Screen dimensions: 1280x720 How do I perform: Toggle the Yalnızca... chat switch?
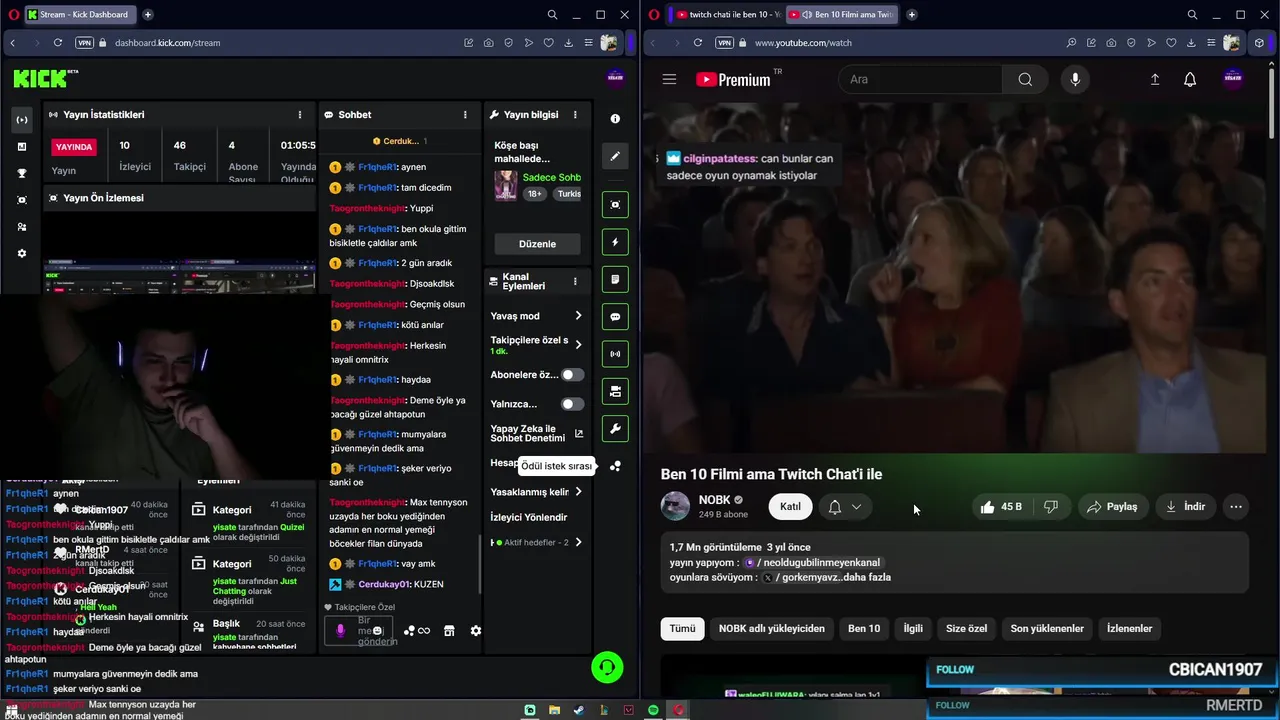[572, 404]
